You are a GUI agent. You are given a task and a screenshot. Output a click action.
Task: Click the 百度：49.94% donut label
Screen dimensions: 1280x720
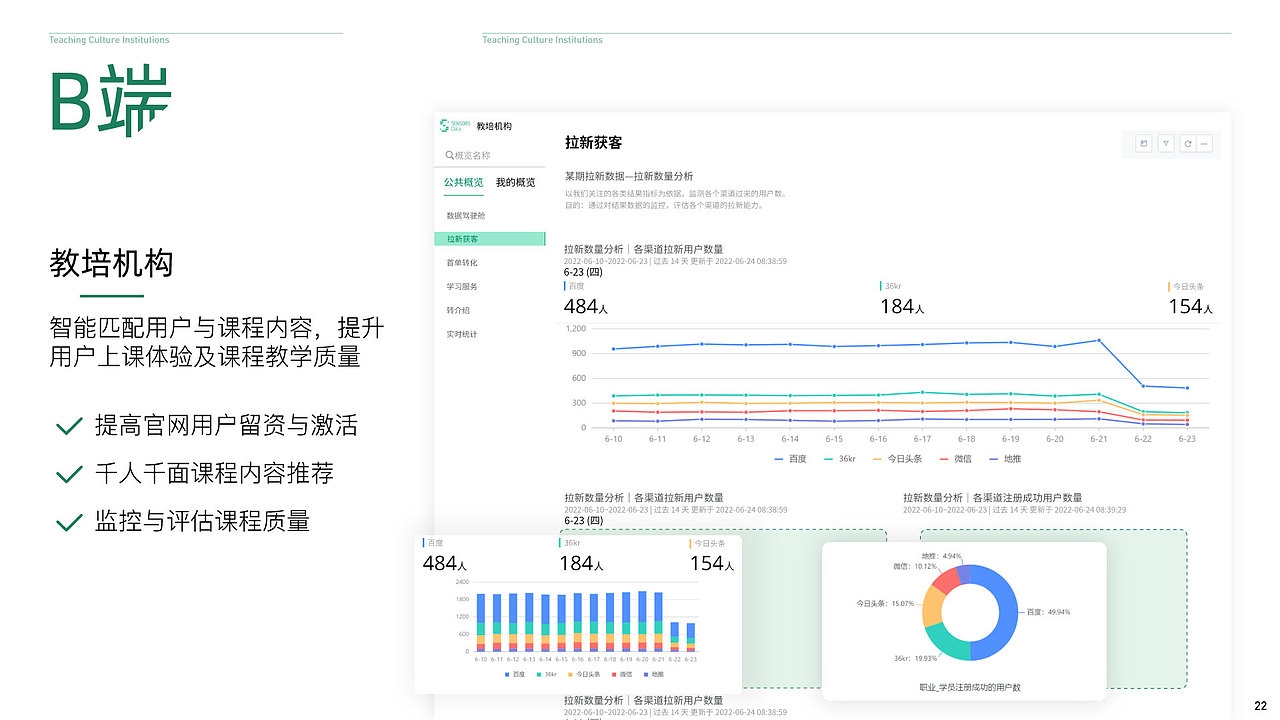(1049, 611)
